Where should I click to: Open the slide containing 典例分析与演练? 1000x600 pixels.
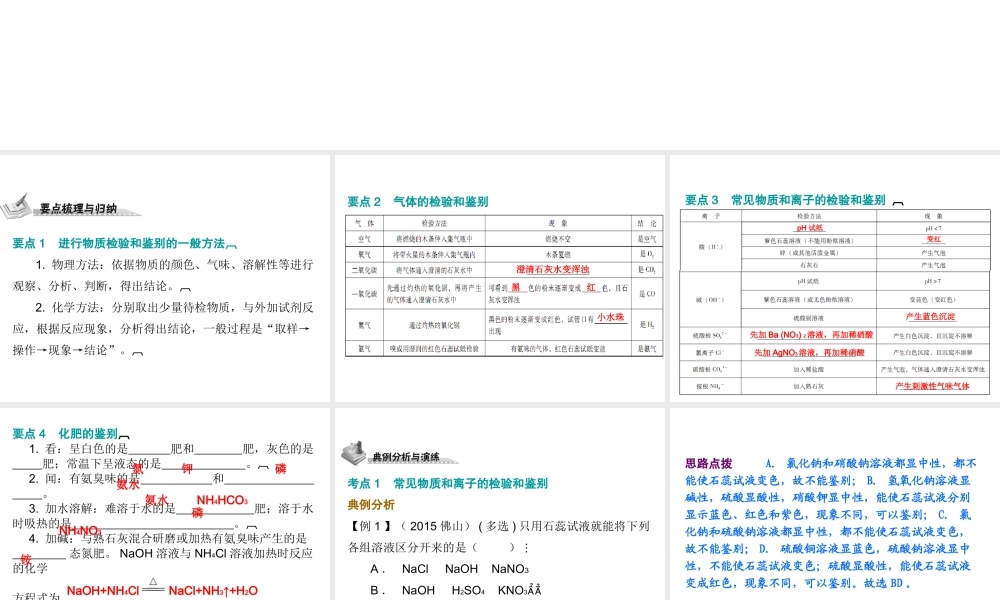(x=500, y=504)
